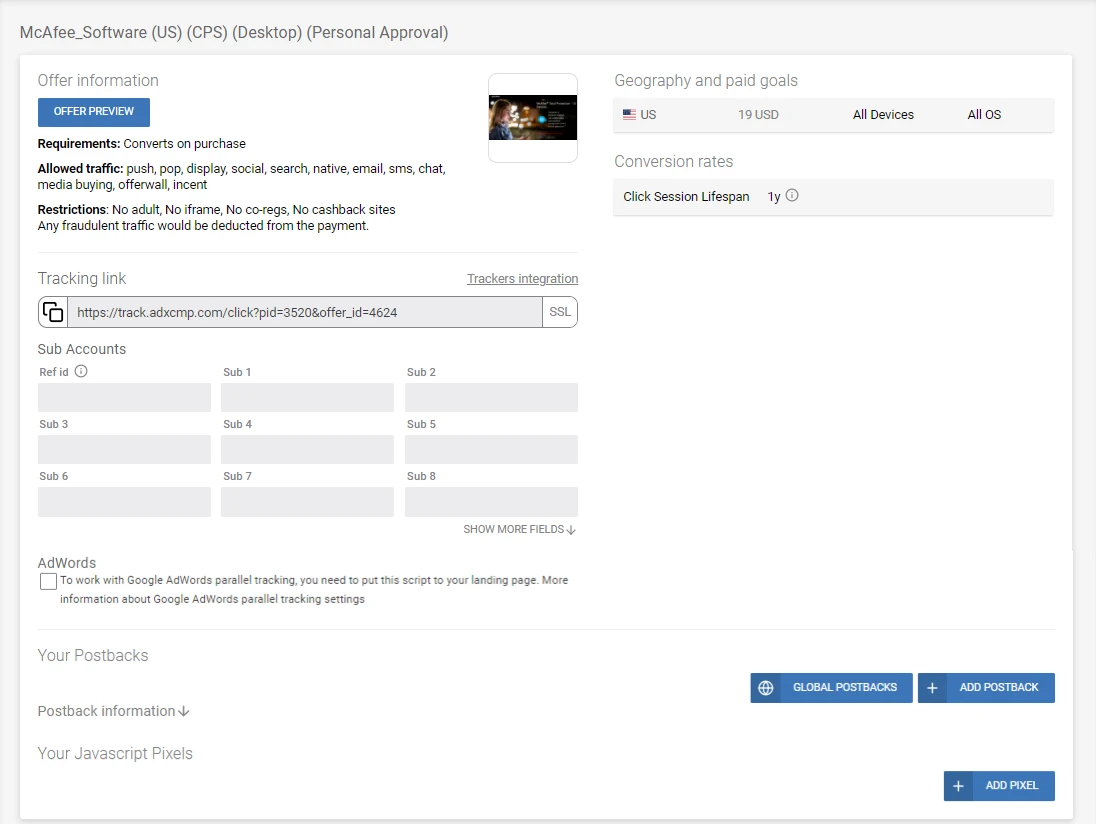Image resolution: width=1096 pixels, height=824 pixels.
Task: Click the offer preview thumbnail image
Action: point(533,117)
